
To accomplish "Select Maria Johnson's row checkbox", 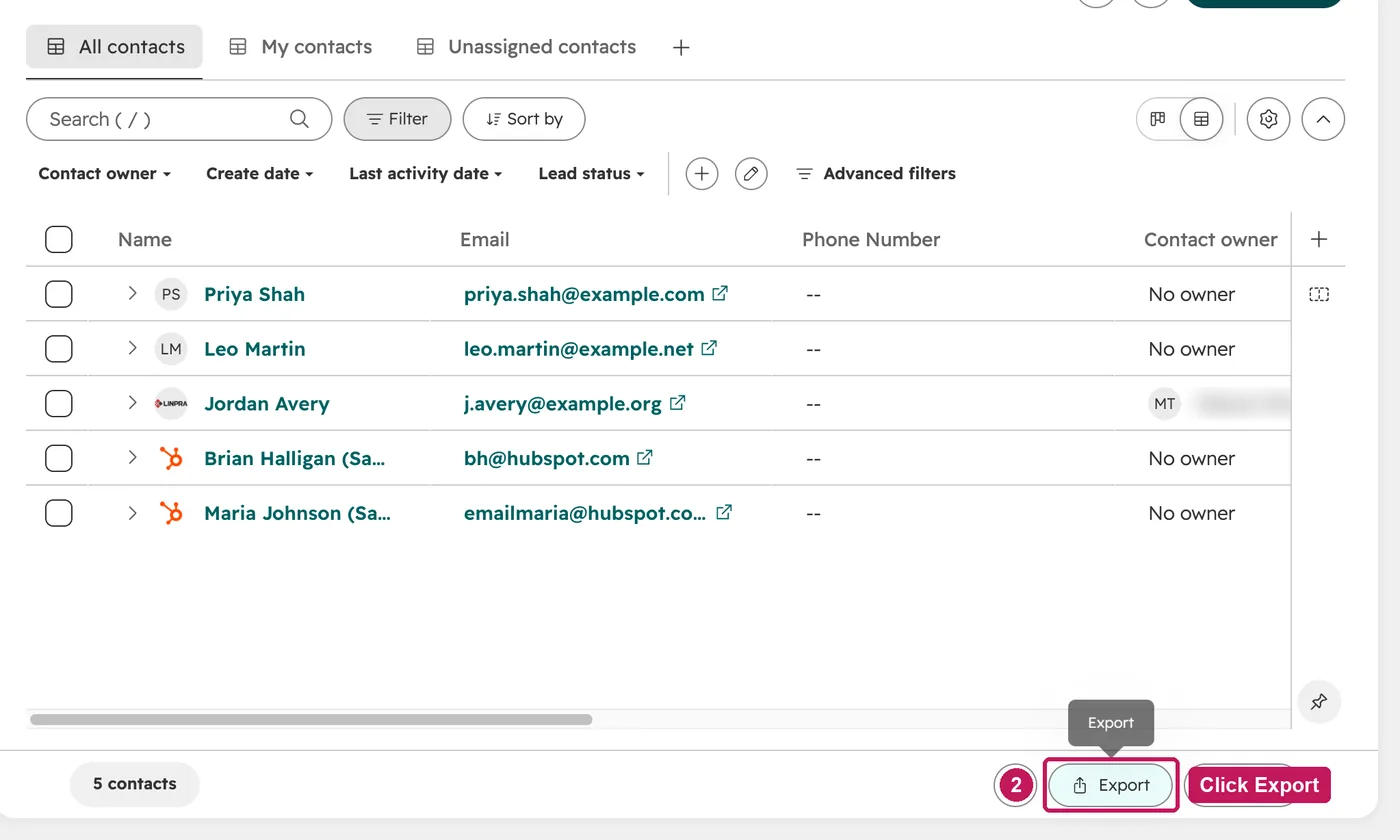I will [x=59, y=513].
